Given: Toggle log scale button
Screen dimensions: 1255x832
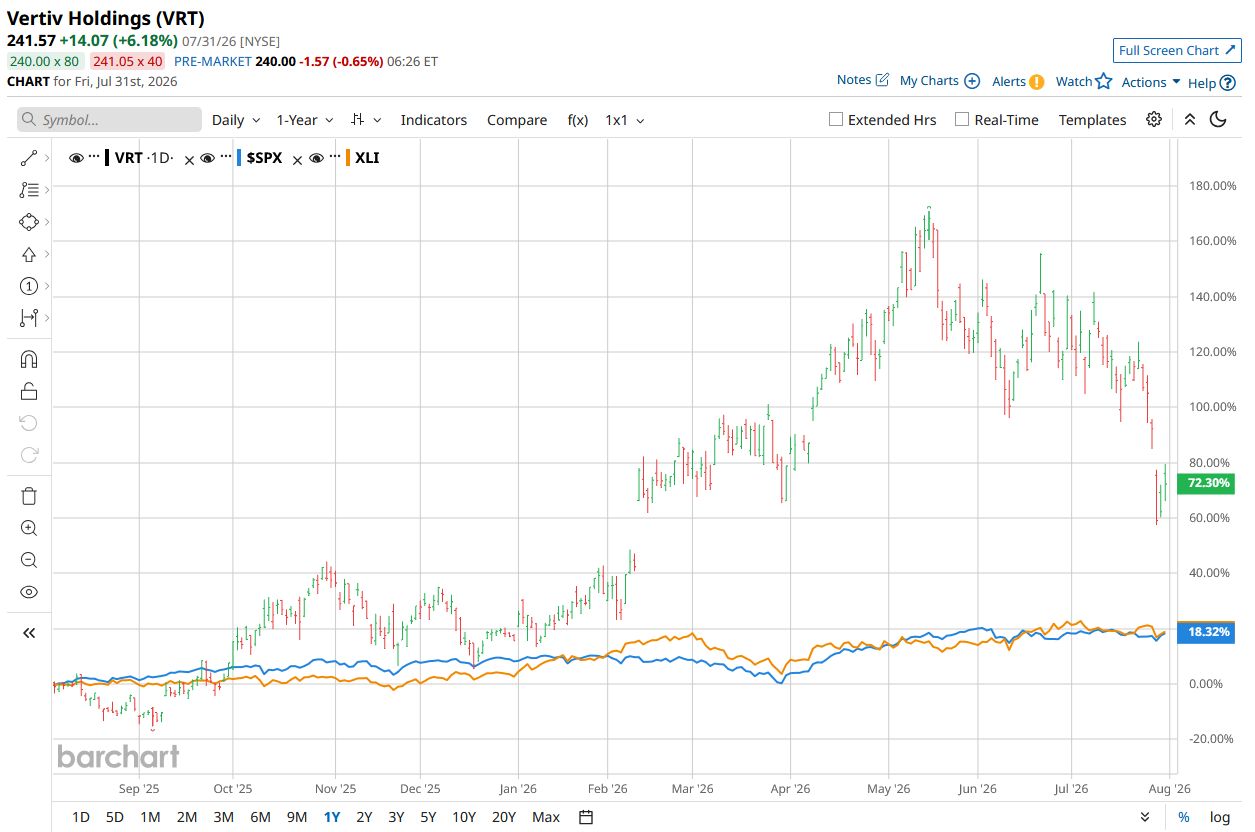Looking at the screenshot, I should tap(1220, 817).
